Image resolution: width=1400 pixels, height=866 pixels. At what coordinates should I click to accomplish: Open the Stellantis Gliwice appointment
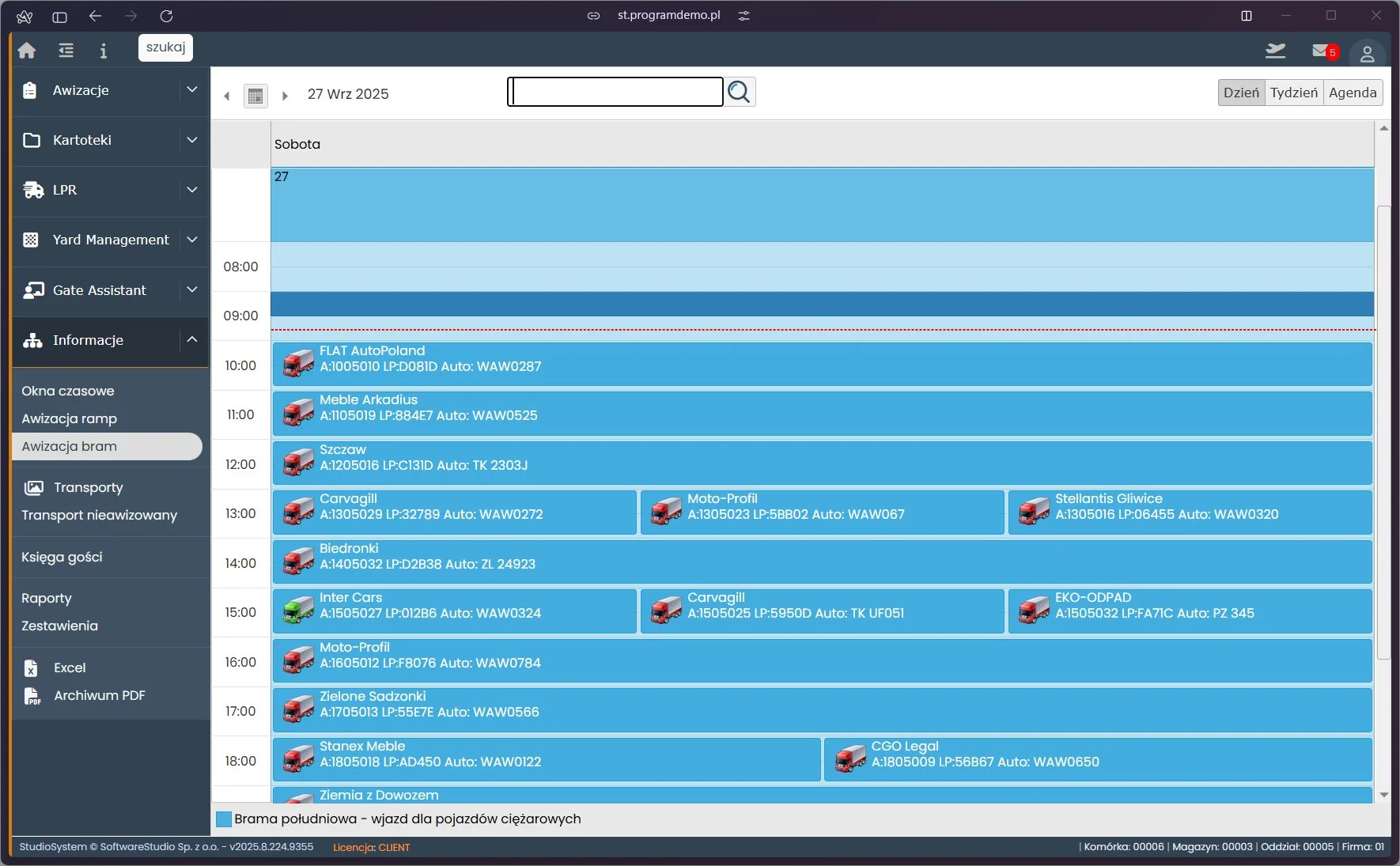click(1190, 512)
